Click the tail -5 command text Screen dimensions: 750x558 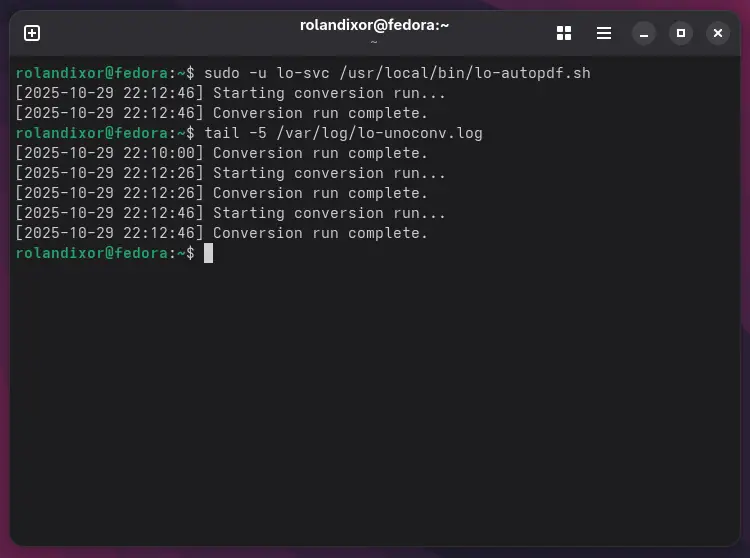point(236,133)
